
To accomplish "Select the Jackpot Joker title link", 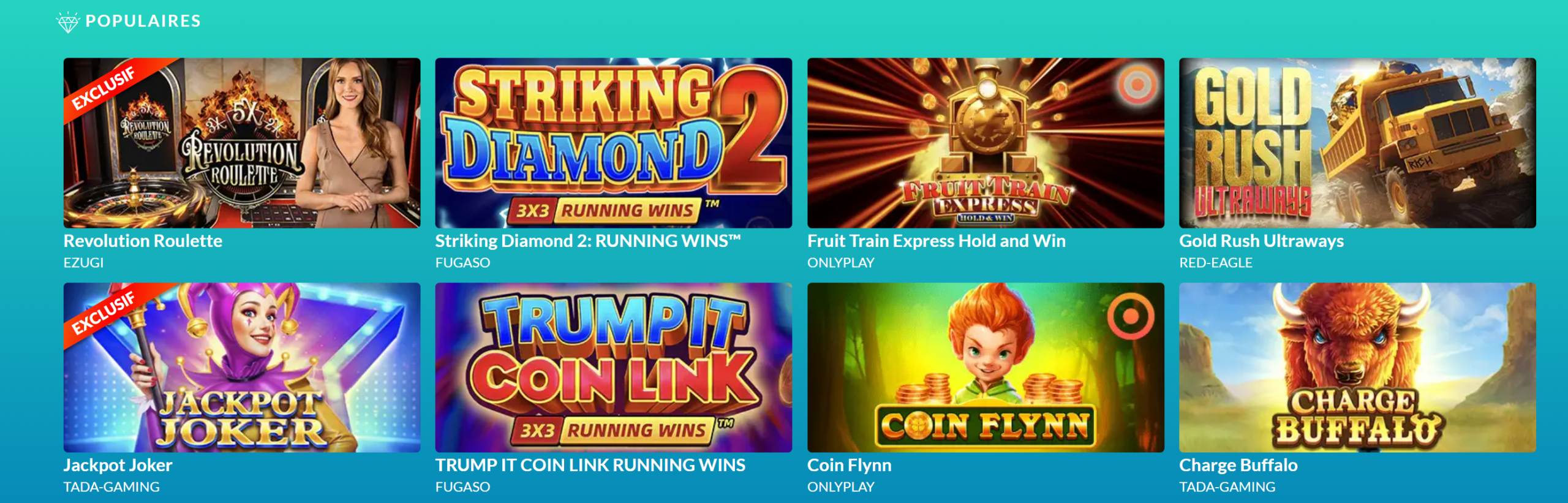I will [118, 466].
